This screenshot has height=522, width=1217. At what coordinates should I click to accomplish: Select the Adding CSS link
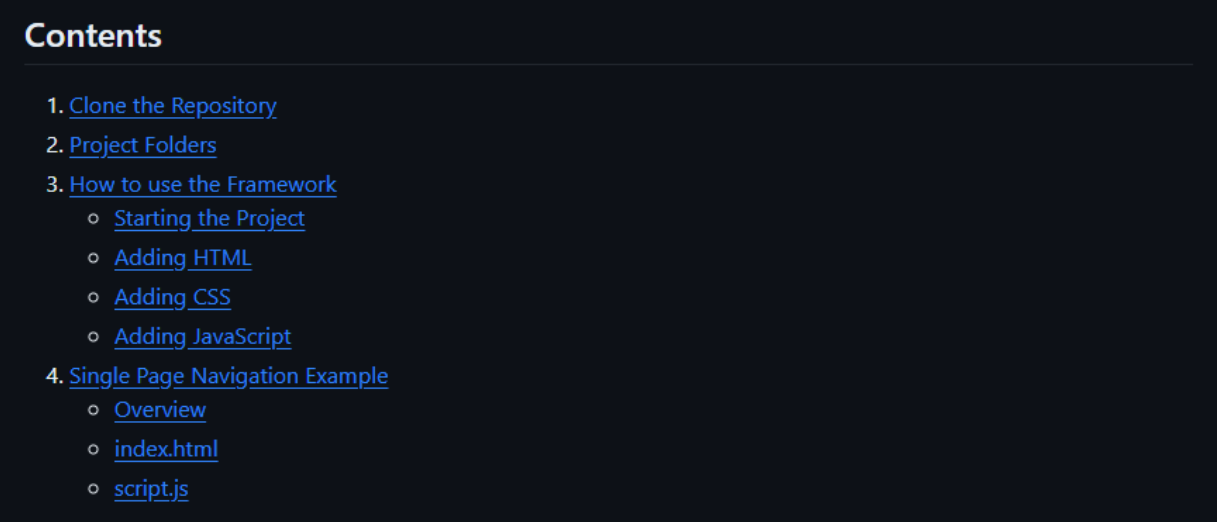tap(173, 297)
